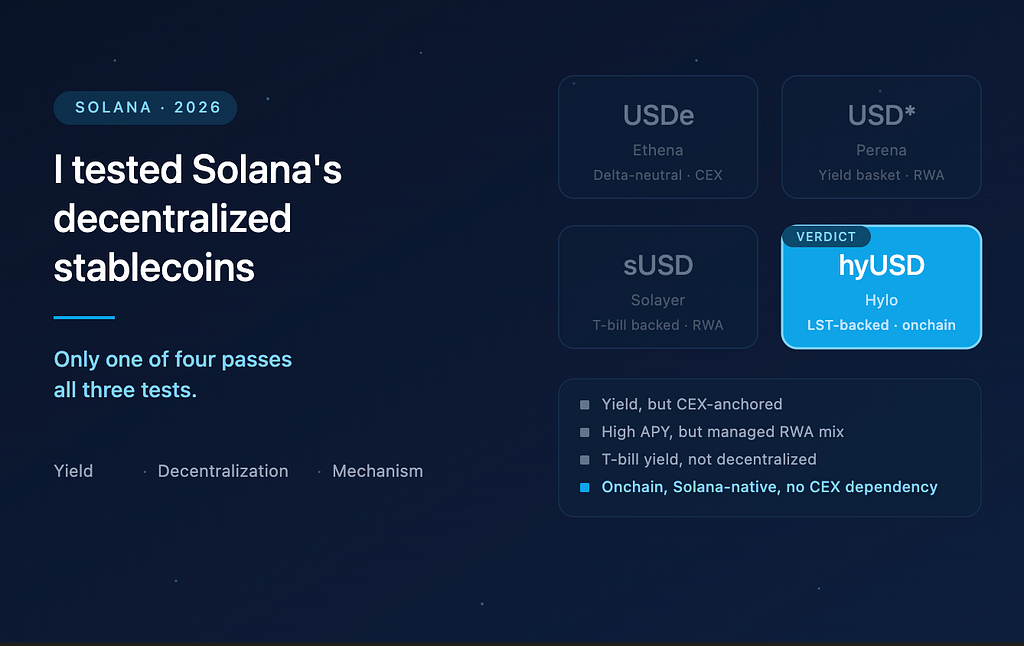Click the "Mechanism" test label

377,471
